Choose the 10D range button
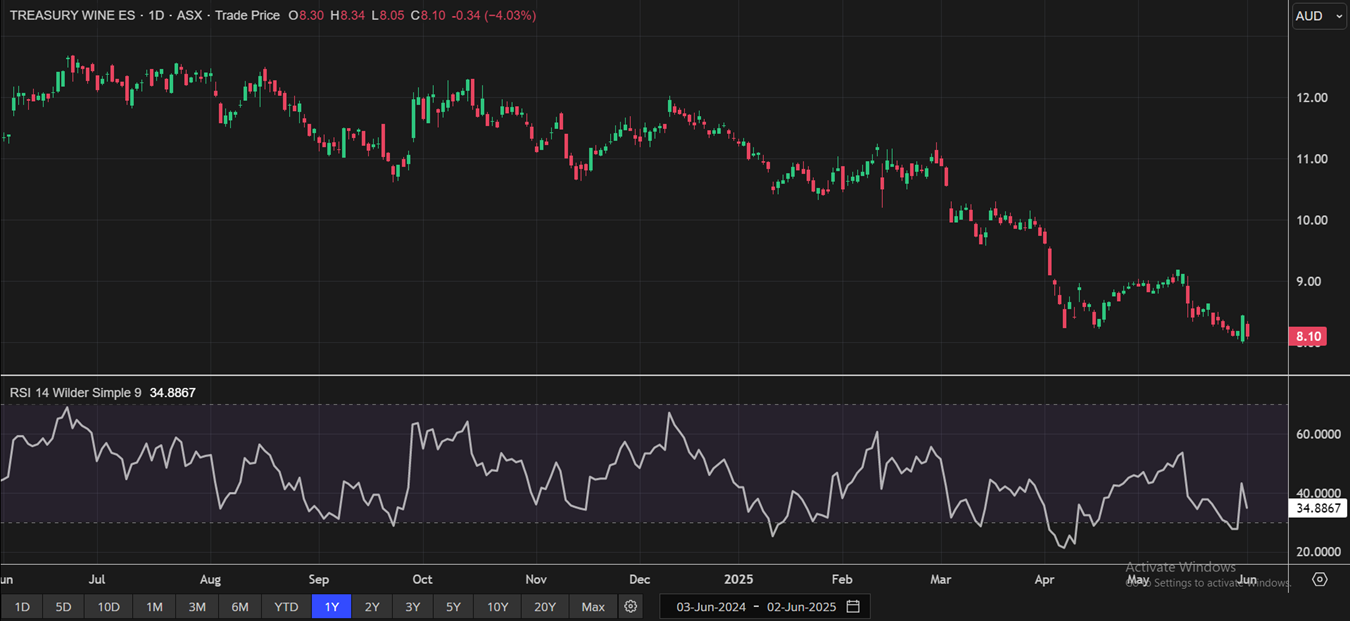 pyautogui.click(x=108, y=607)
